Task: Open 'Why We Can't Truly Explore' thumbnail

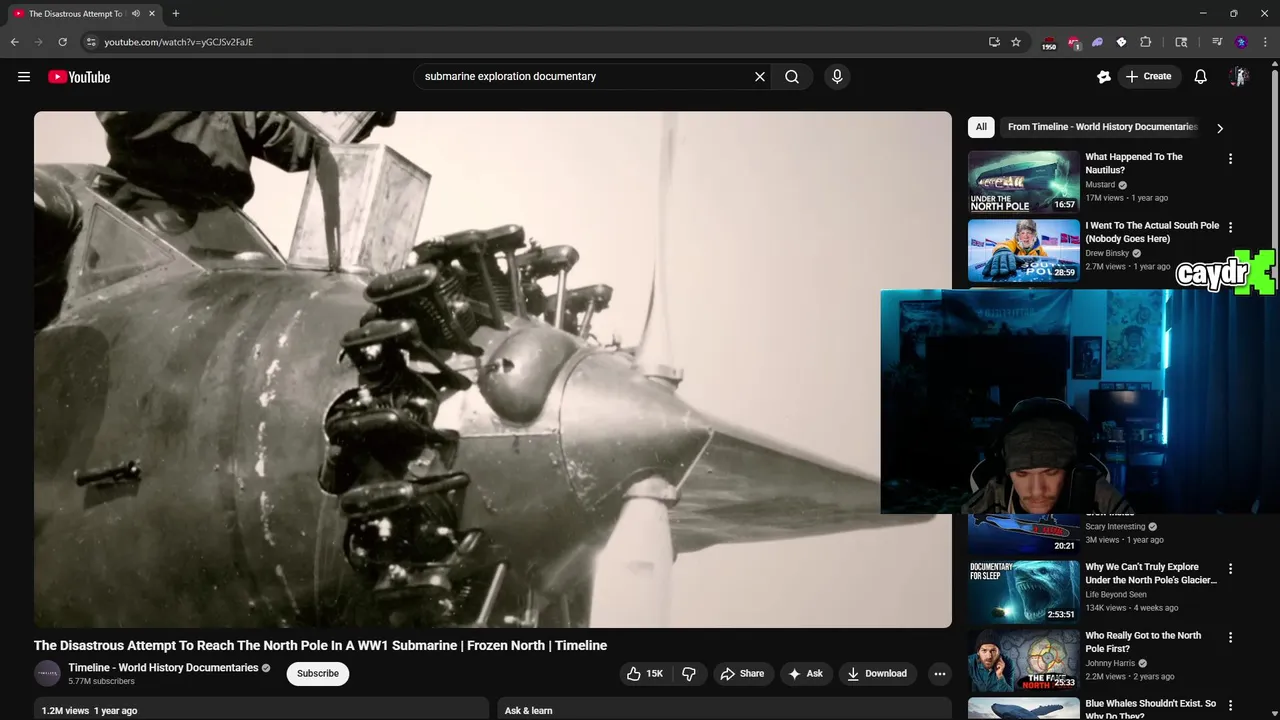Action: click(x=1024, y=592)
